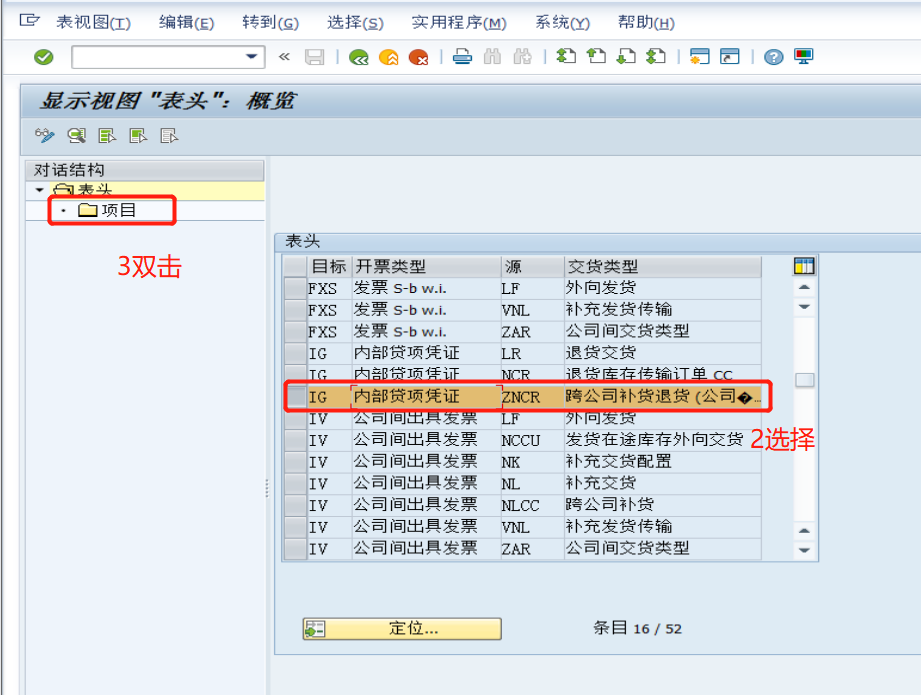Open the 编辑(E) menu
Image resolution: width=921 pixels, height=695 pixels.
pyautogui.click(x=186, y=23)
